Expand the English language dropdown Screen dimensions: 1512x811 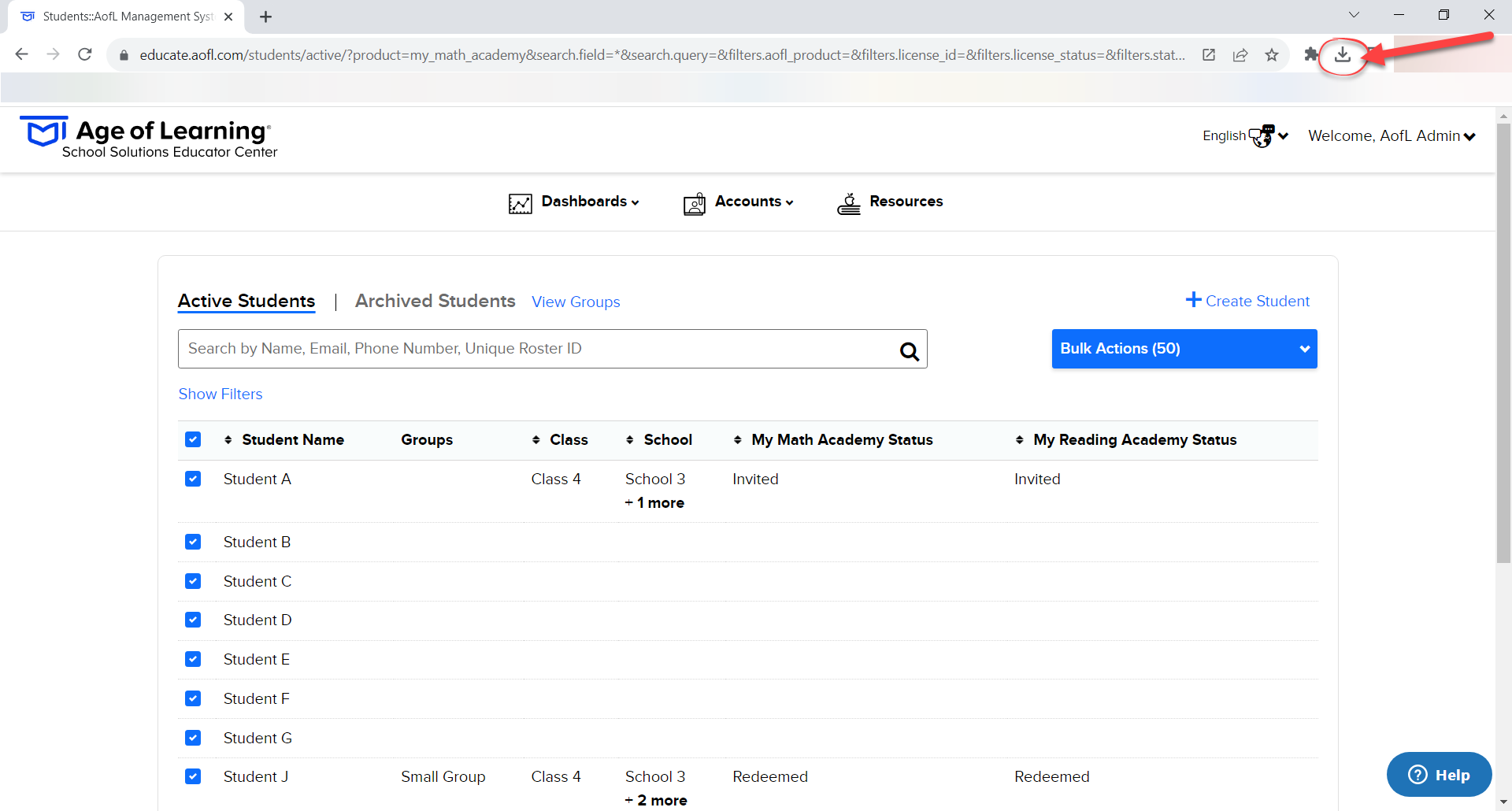pyautogui.click(x=1245, y=135)
